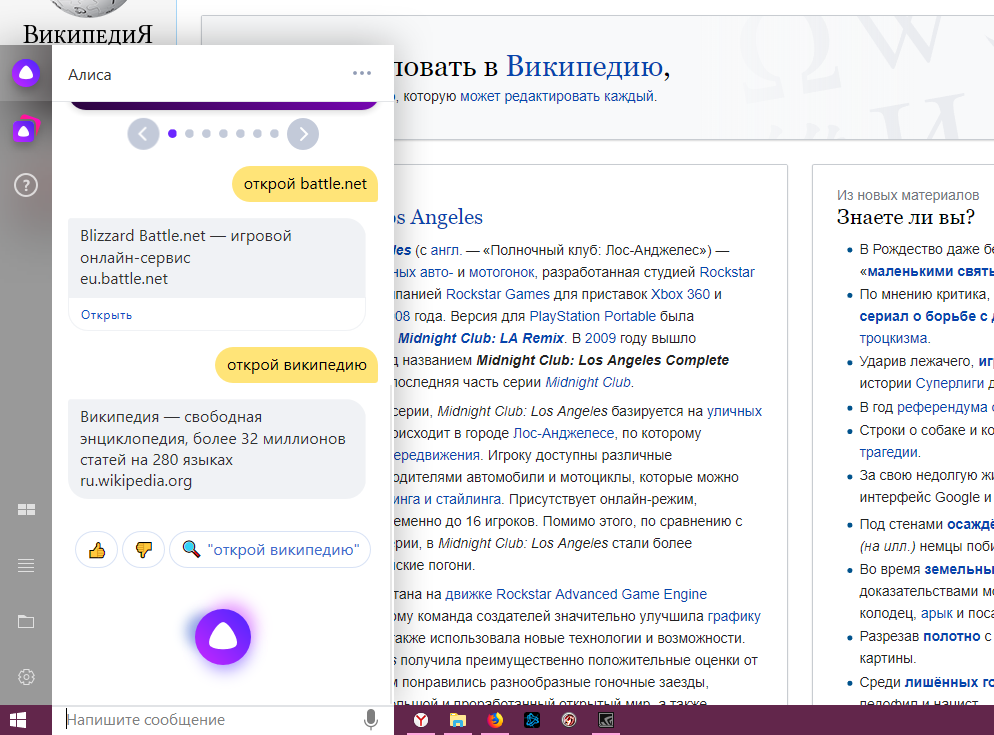The width and height of the screenshot is (994, 735).
Task: Open the "сериал о борьбе с" bold link
Action: click(x=923, y=316)
